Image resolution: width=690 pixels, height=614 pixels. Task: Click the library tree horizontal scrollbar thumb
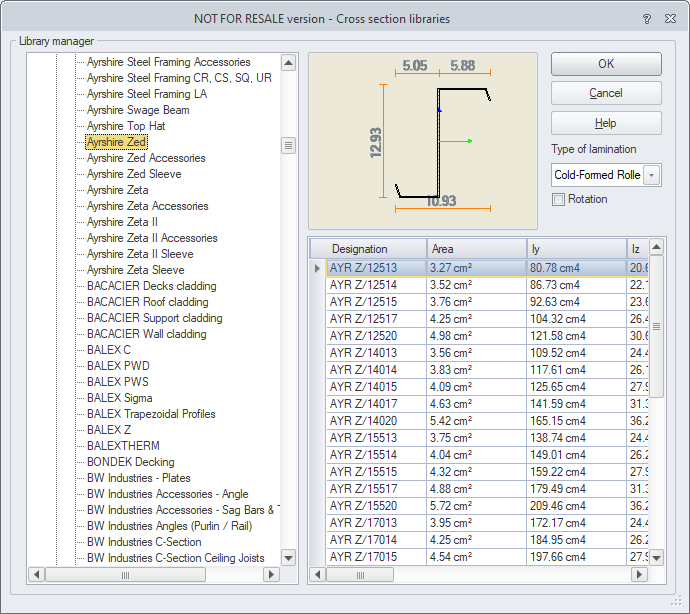(125, 575)
